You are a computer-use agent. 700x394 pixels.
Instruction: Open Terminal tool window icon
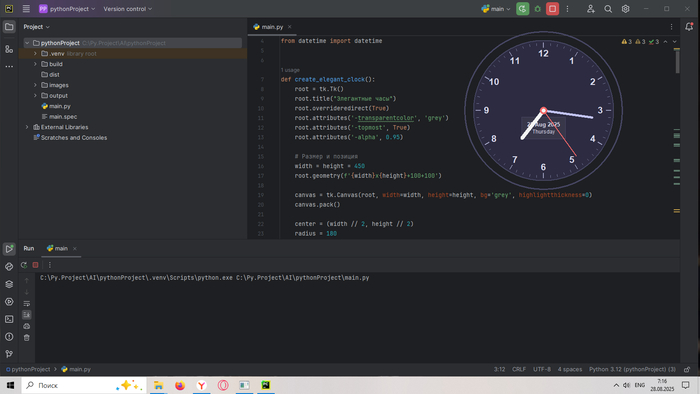9,319
